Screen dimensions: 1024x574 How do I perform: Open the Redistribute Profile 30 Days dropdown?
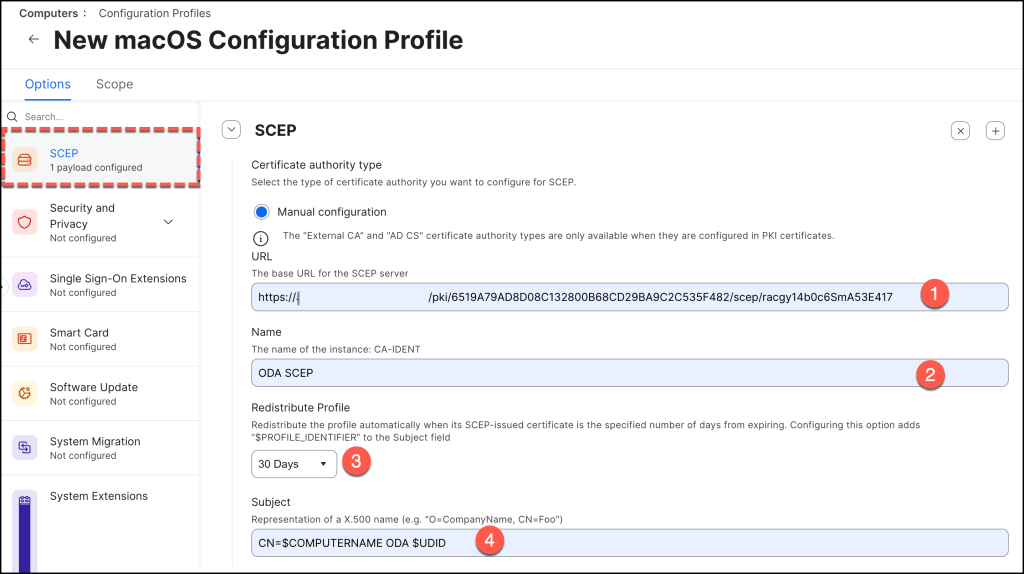coord(293,464)
